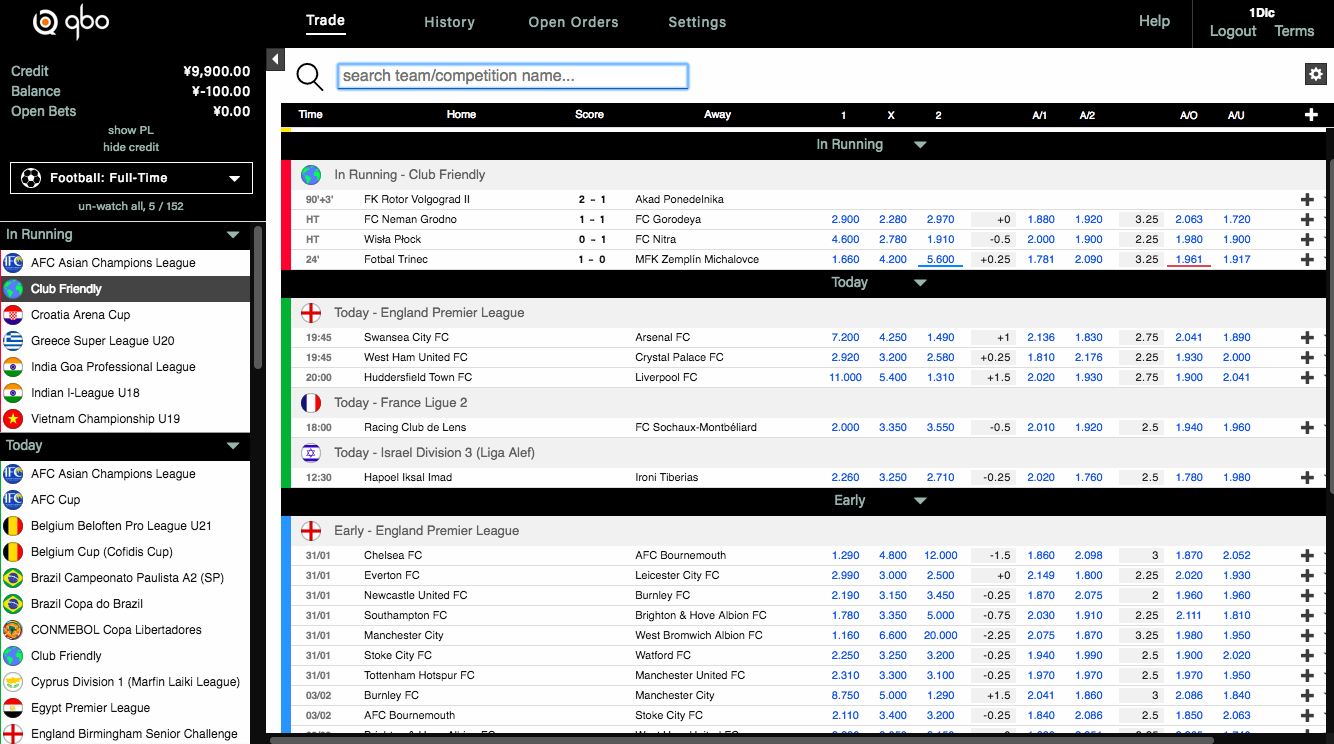
Task: Click the plus icon on the Racing Club de Lens row
Action: 1307,427
